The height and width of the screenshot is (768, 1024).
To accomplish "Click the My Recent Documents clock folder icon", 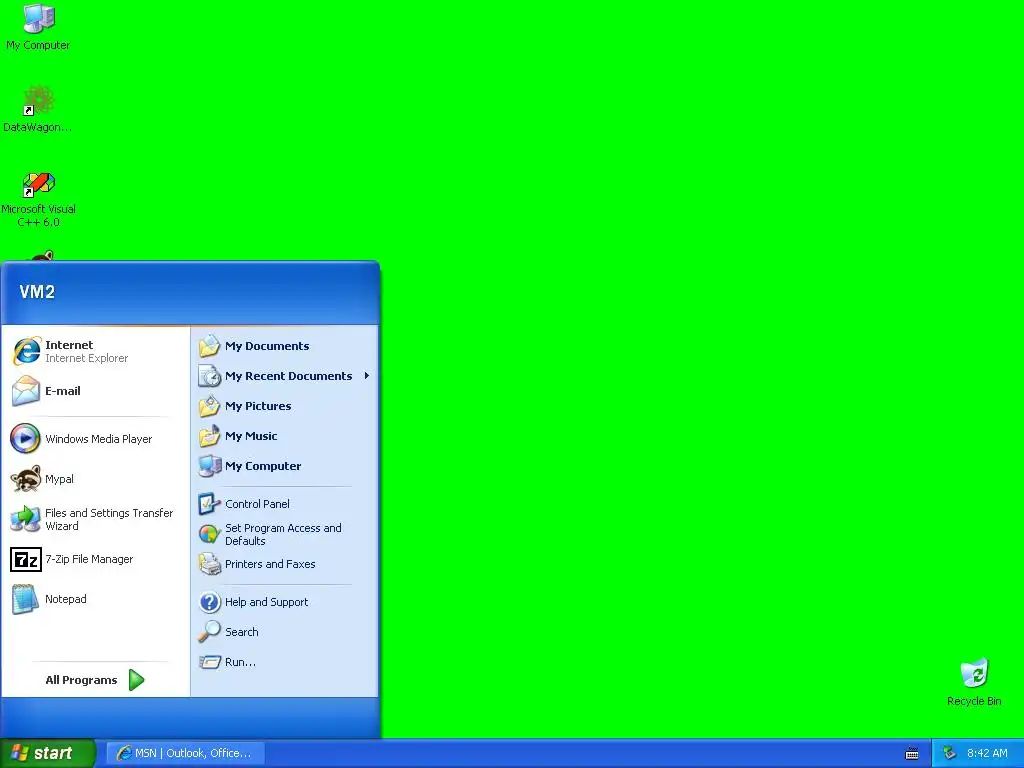I will tap(210, 376).
